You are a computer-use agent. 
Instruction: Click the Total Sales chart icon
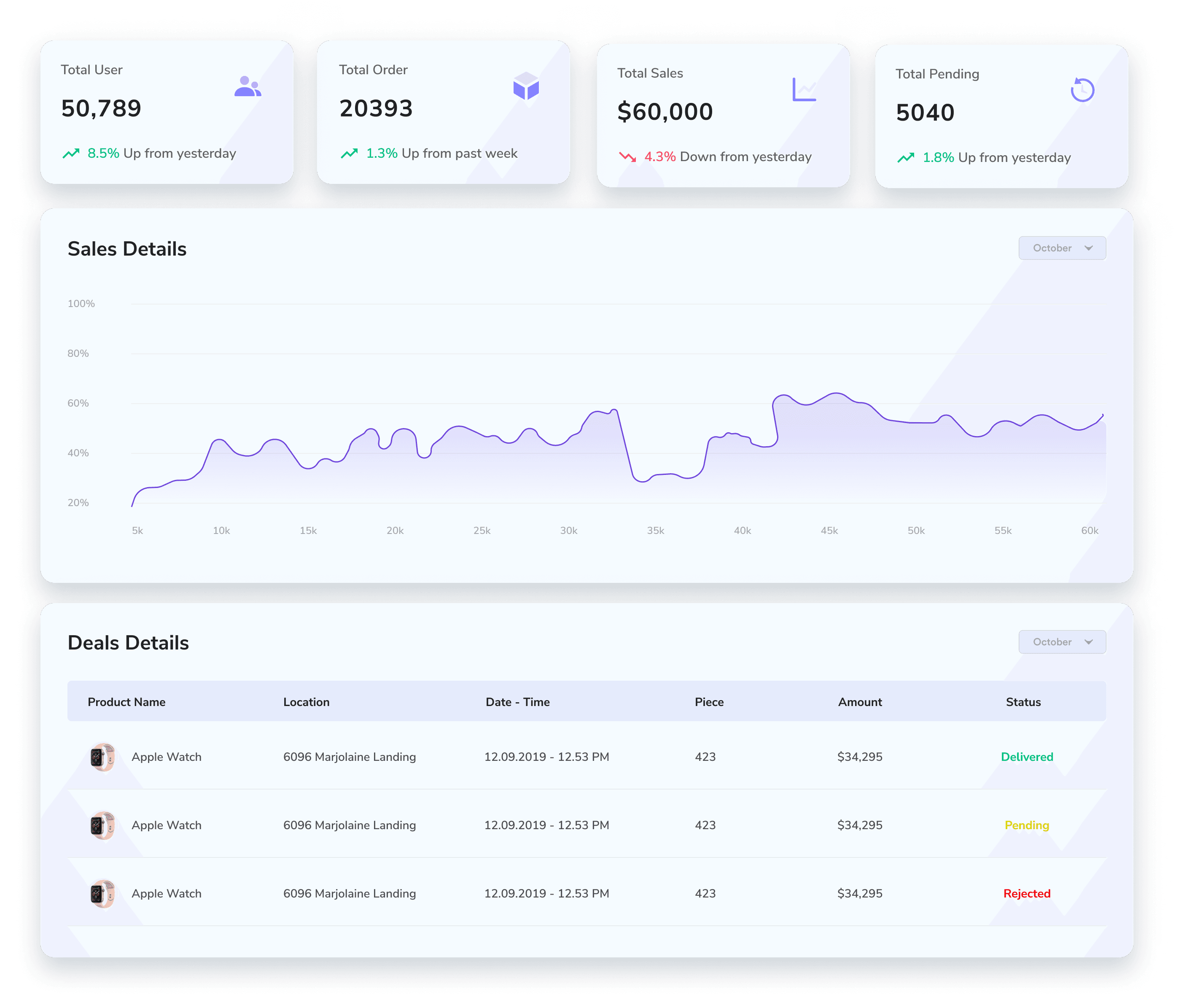[x=804, y=90]
